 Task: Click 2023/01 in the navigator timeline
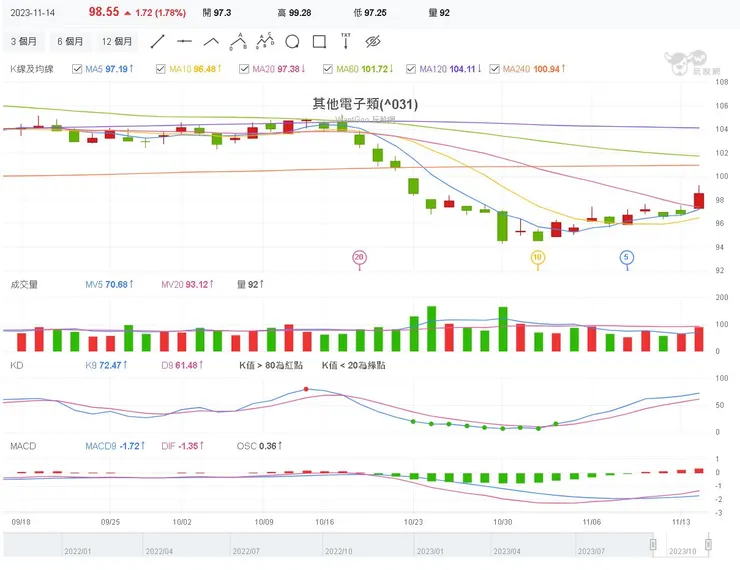point(430,551)
